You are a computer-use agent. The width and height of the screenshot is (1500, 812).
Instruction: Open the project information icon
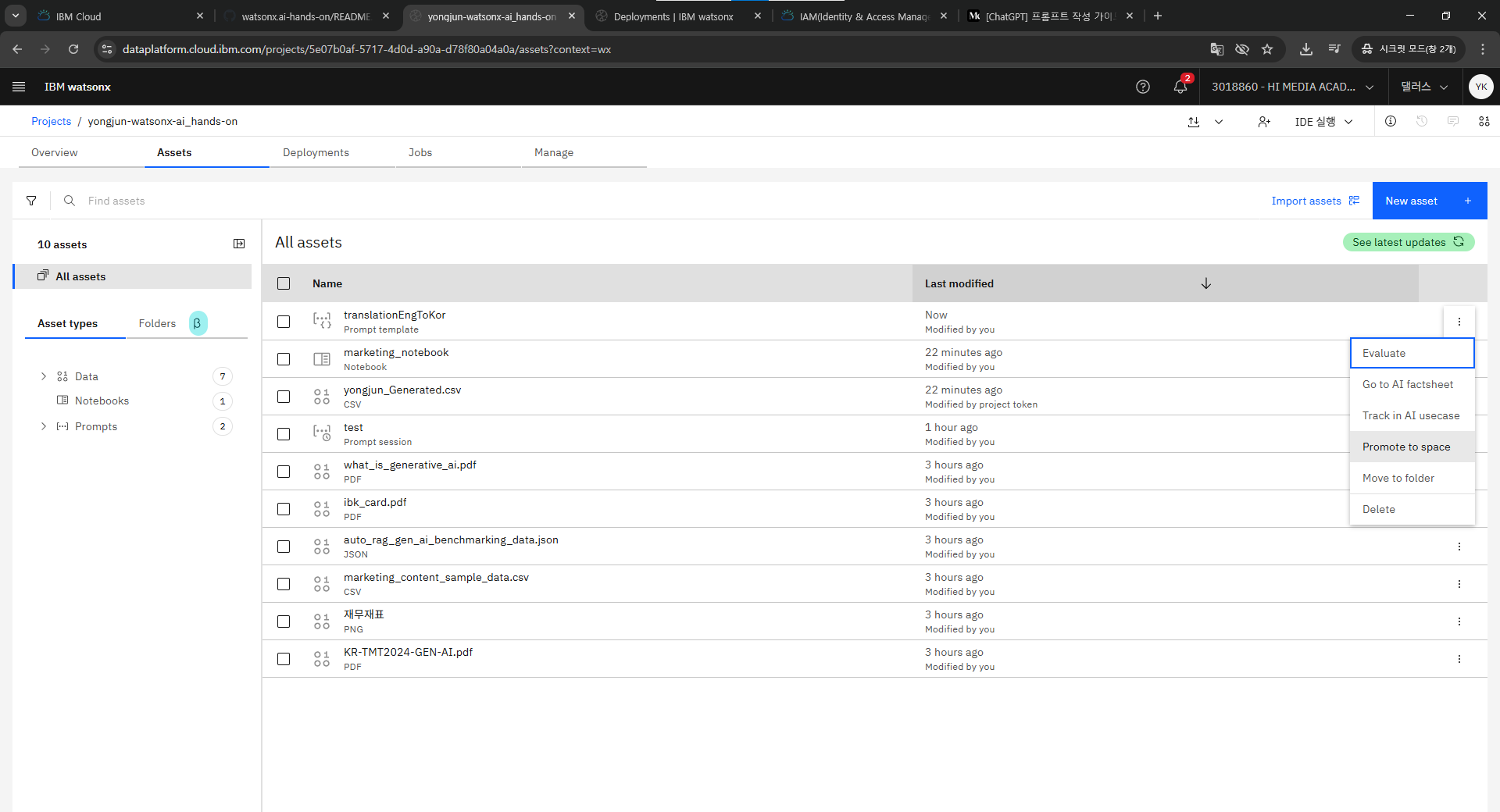(1391, 121)
